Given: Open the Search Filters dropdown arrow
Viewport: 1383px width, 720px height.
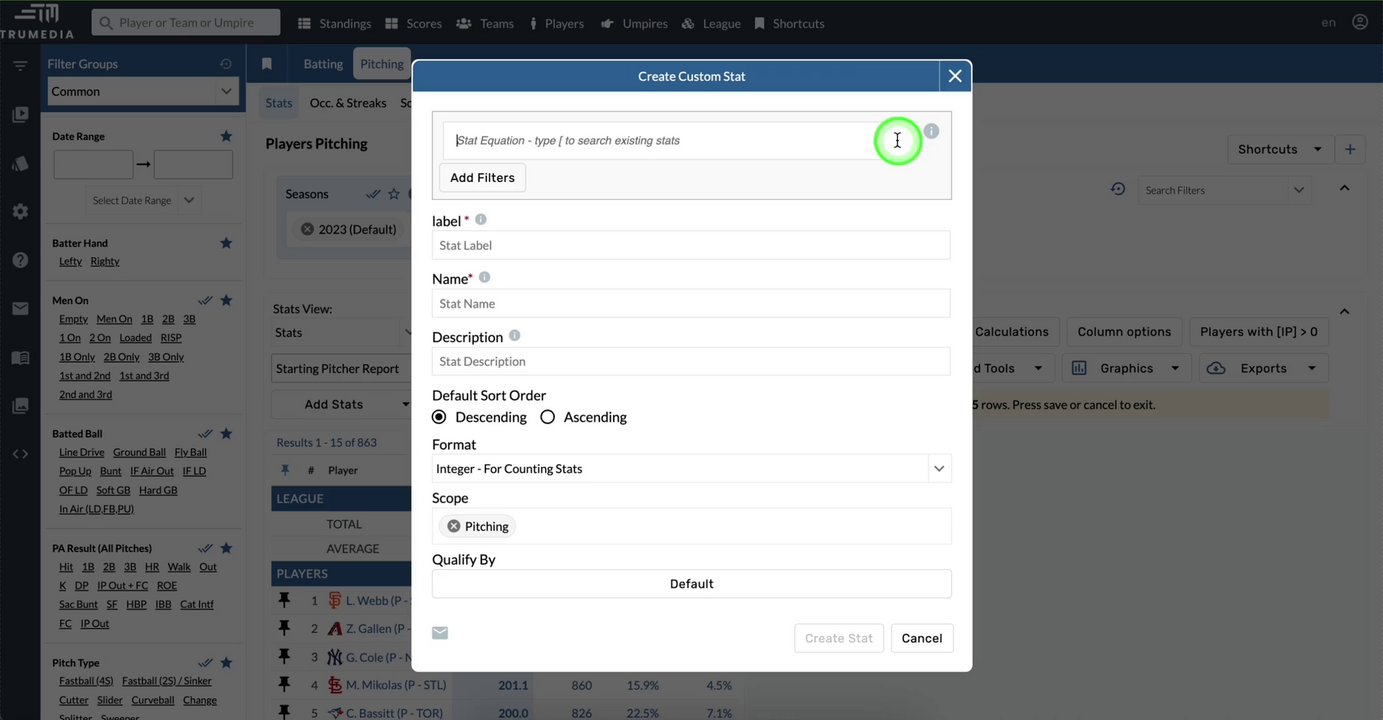Looking at the screenshot, I should [x=1299, y=190].
